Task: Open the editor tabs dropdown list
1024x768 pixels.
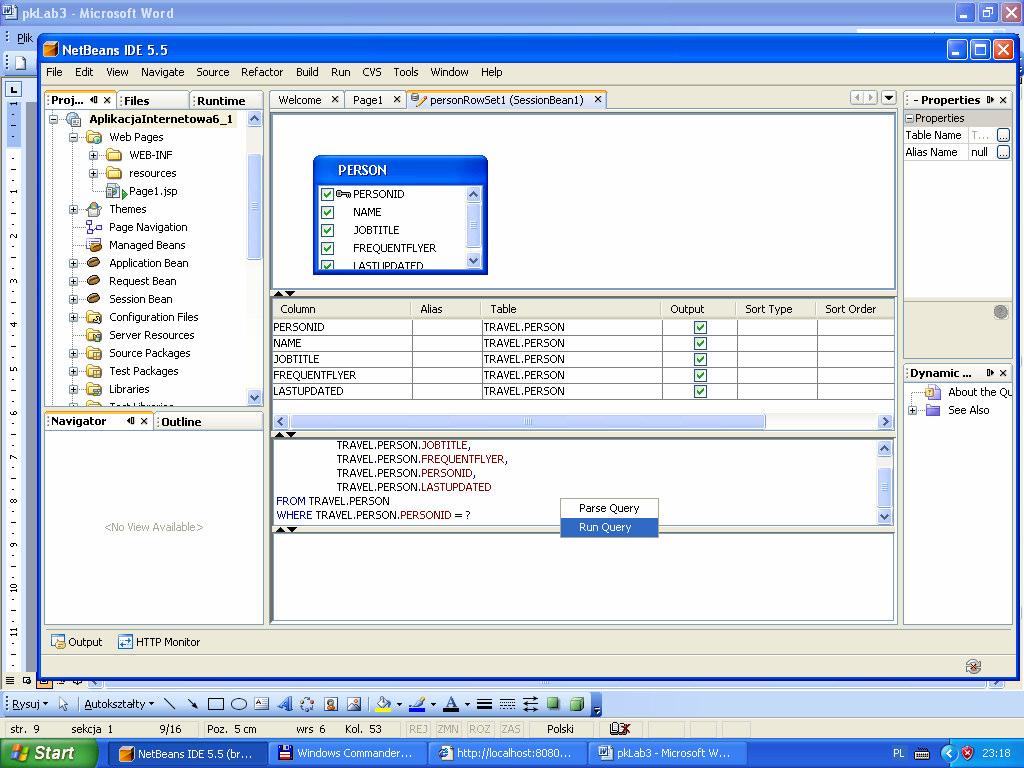Action: tap(889, 98)
